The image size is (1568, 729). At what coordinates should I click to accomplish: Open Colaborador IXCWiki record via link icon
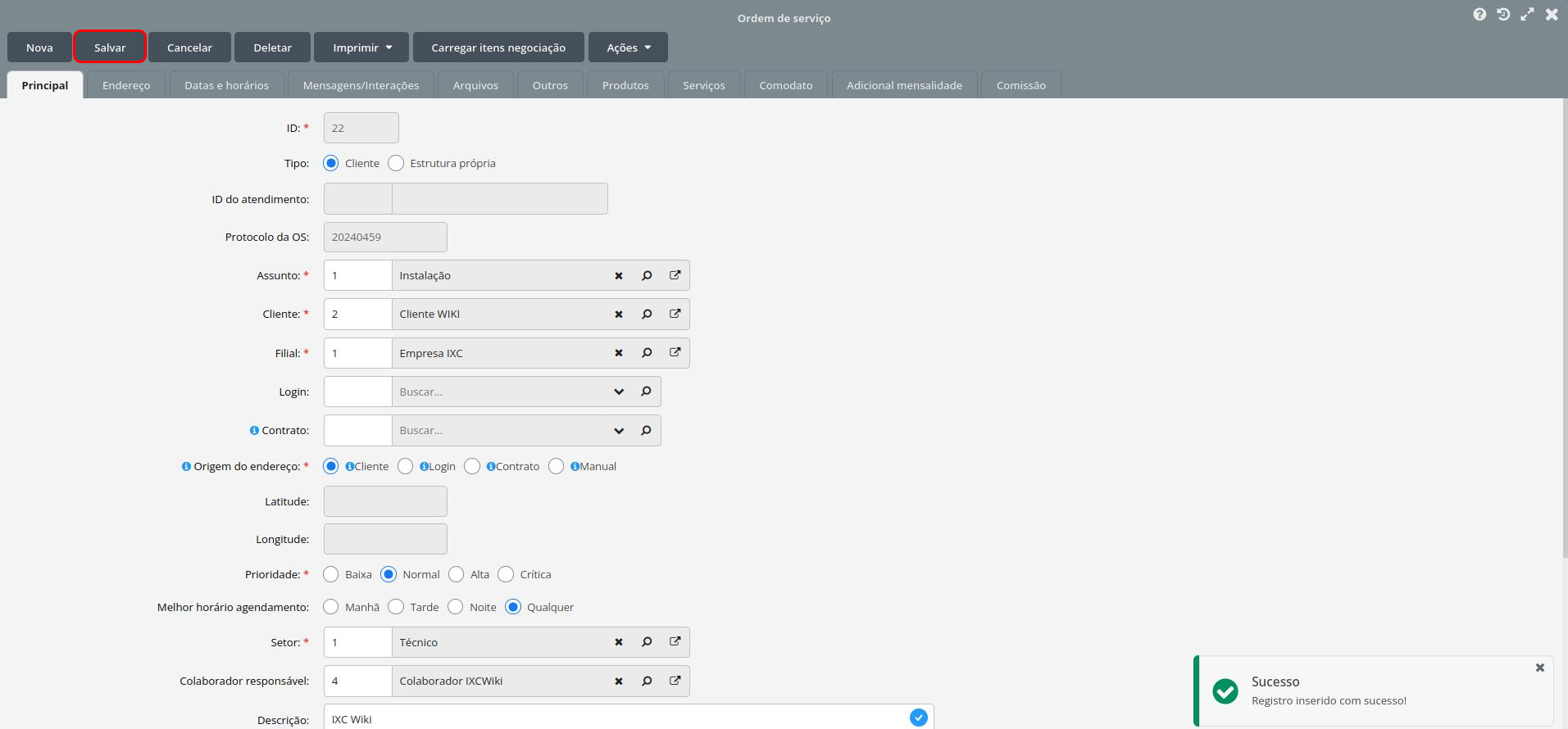tap(675, 681)
